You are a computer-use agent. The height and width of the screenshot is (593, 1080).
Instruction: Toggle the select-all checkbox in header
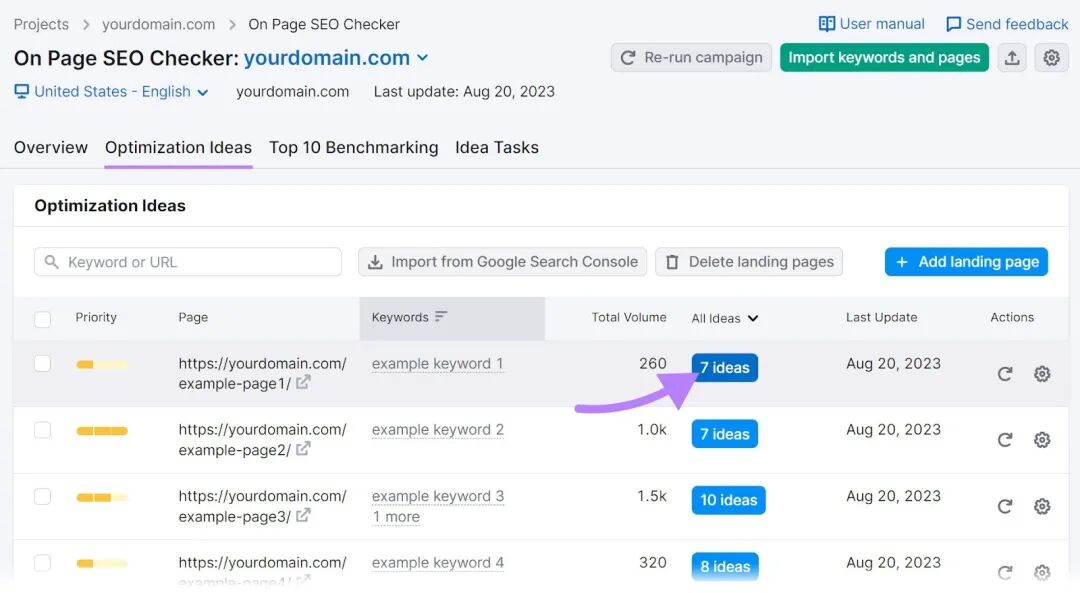[x=42, y=319]
